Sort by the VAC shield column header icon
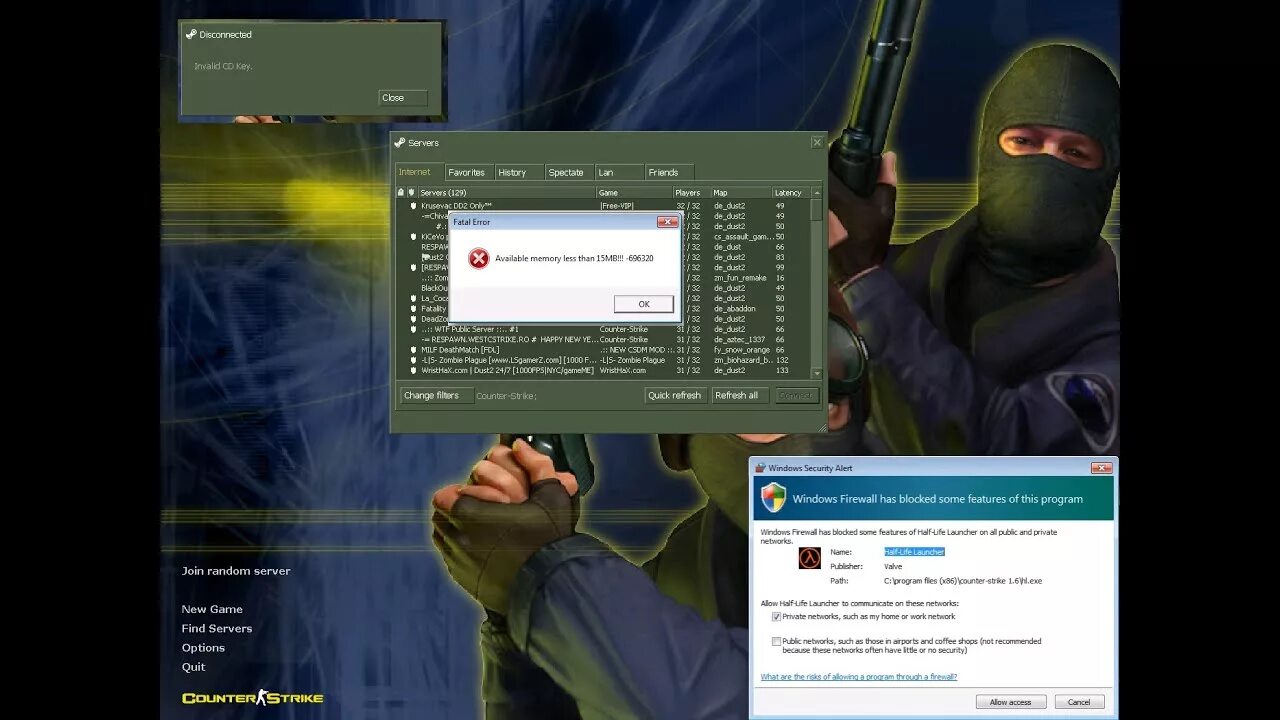This screenshot has width=1280, height=720. (x=412, y=192)
